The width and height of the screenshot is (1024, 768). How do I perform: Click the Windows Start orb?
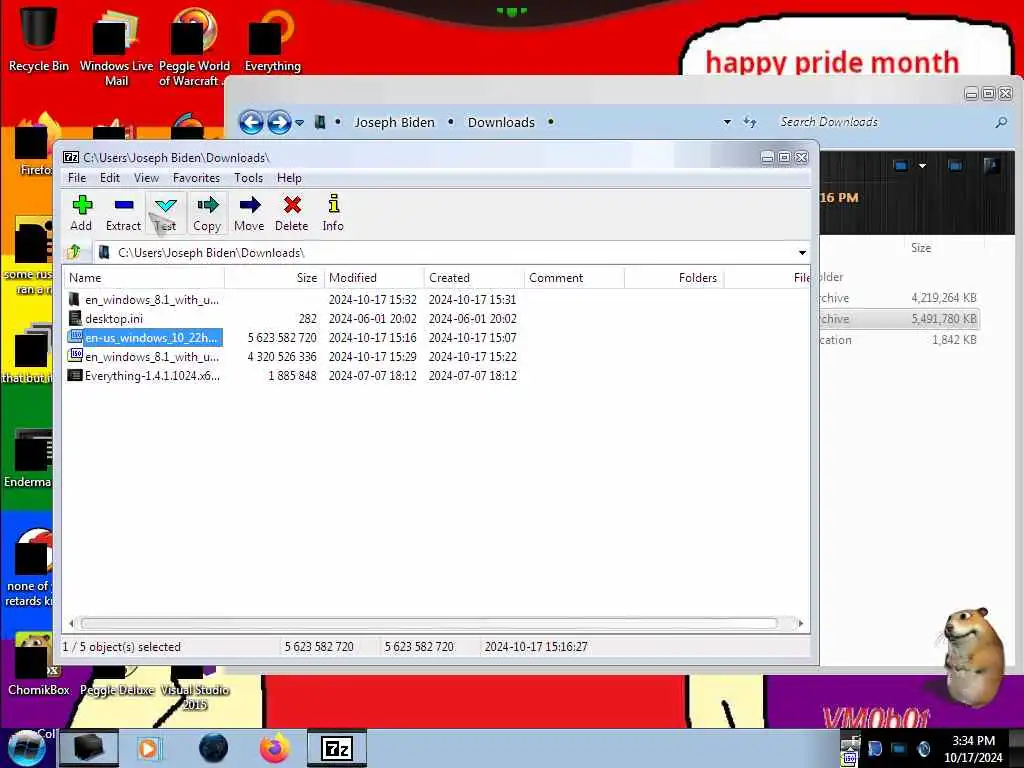pyautogui.click(x=26, y=748)
